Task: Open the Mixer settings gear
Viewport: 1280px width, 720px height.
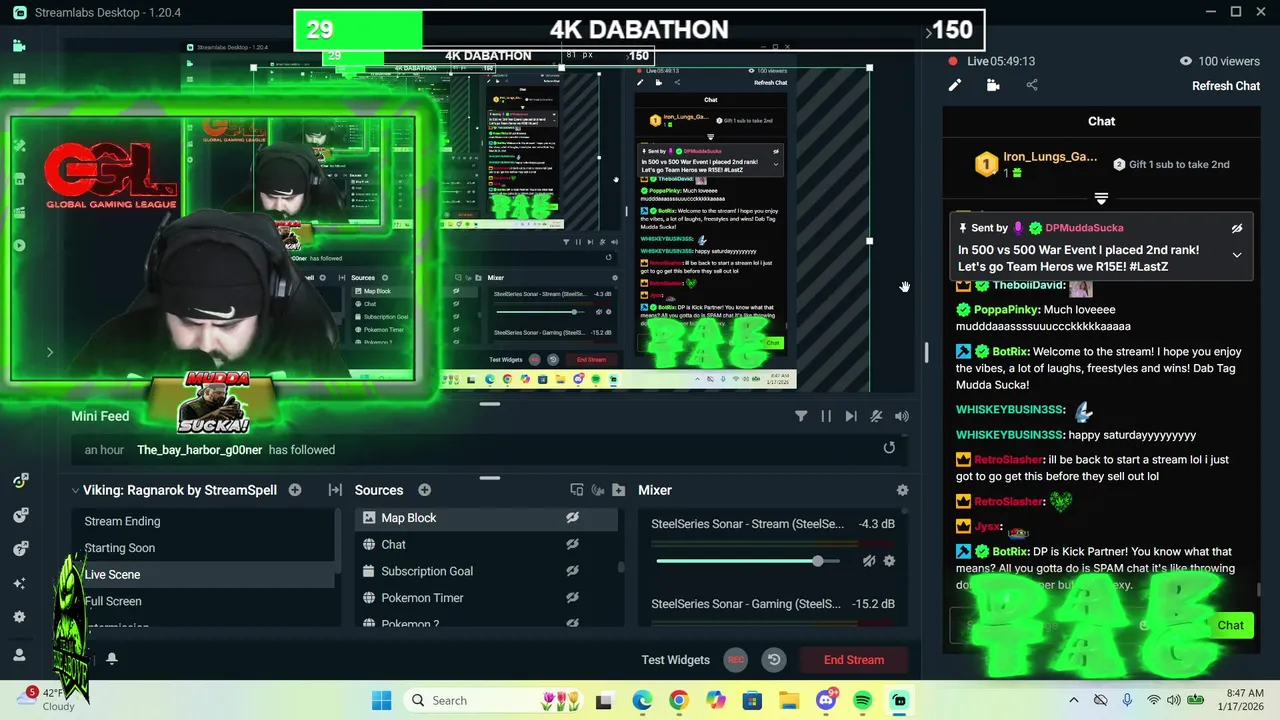Action: click(902, 490)
